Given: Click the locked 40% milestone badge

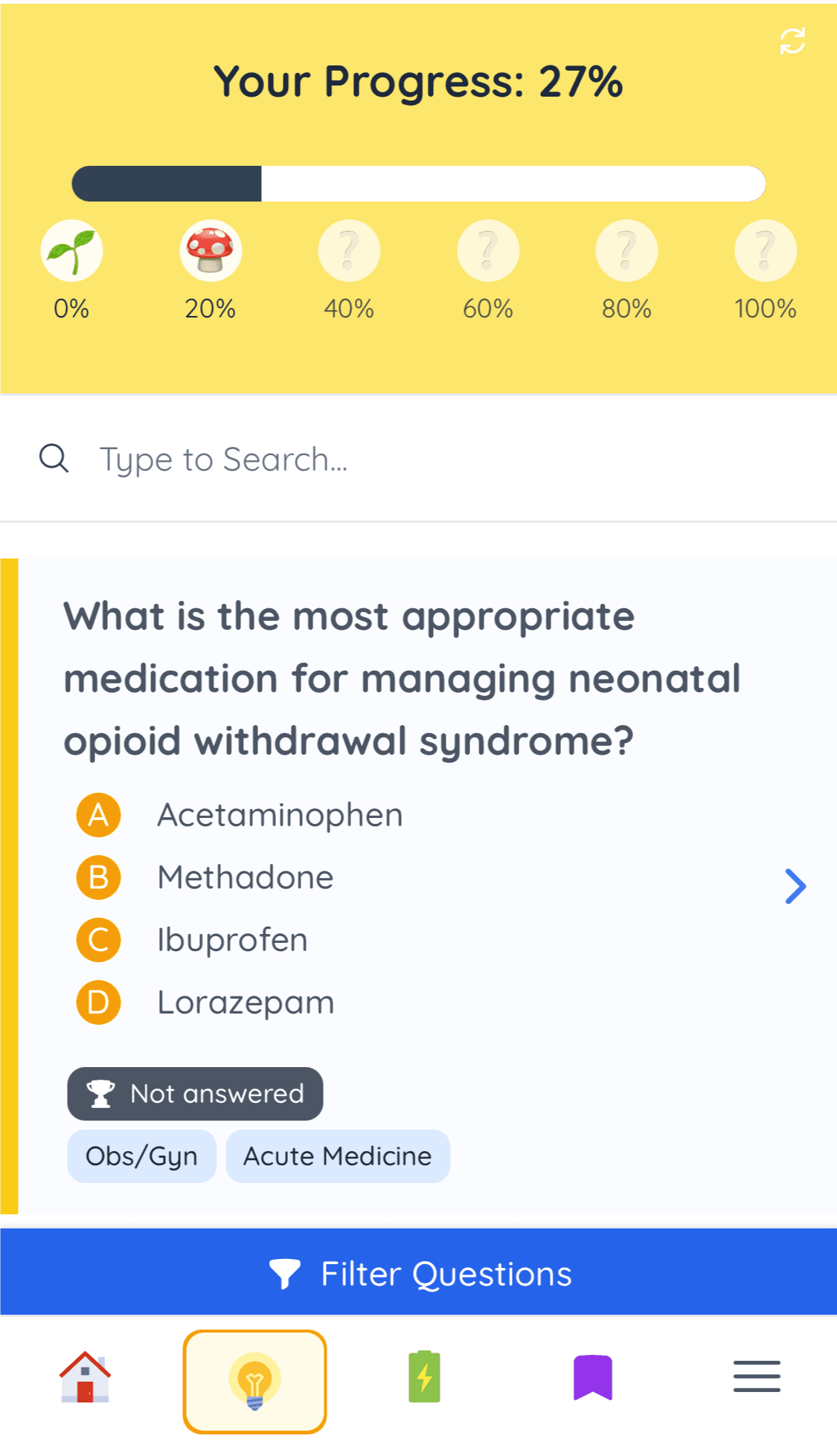Looking at the screenshot, I should 349,251.
